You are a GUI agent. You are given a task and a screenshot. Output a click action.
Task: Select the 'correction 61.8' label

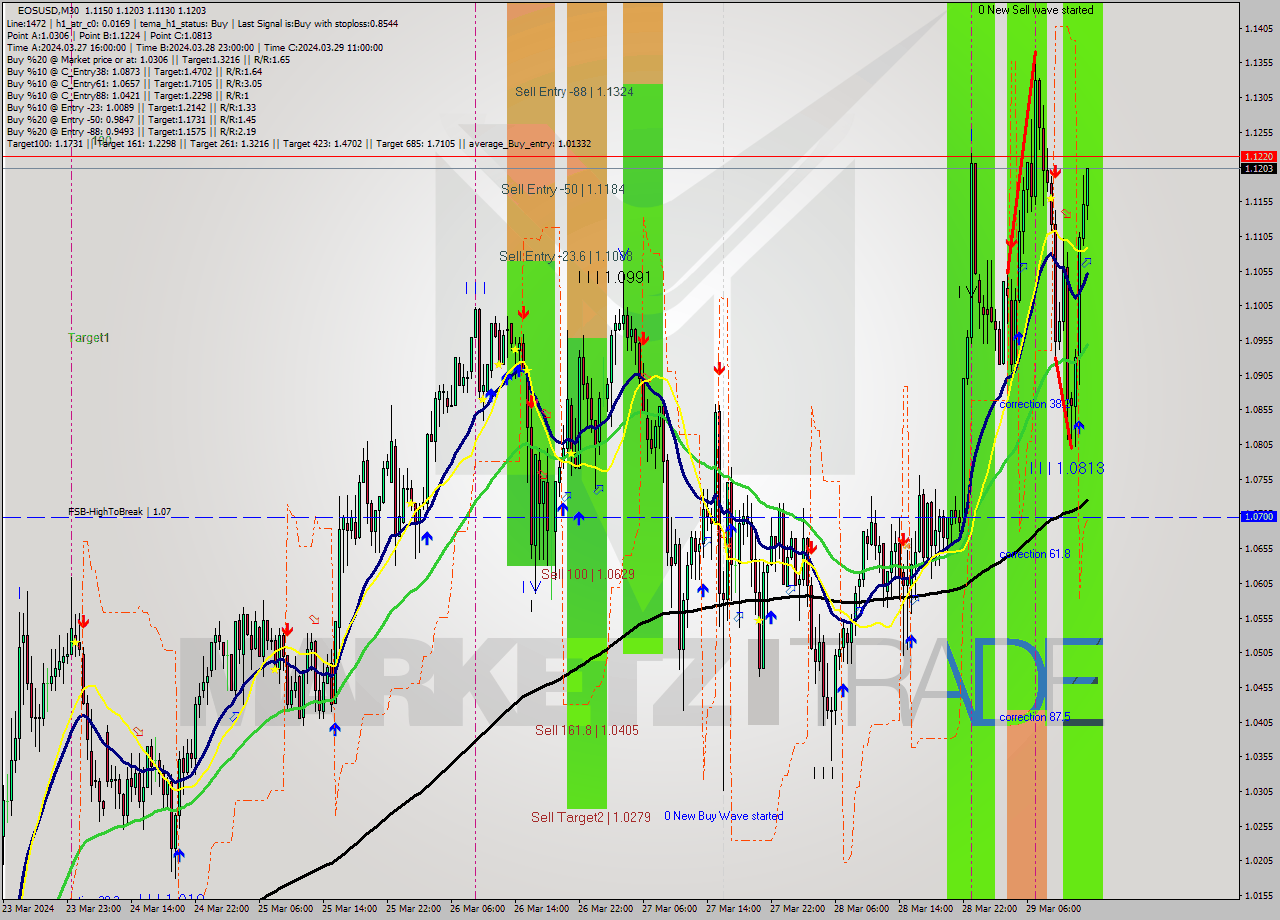pos(1035,554)
